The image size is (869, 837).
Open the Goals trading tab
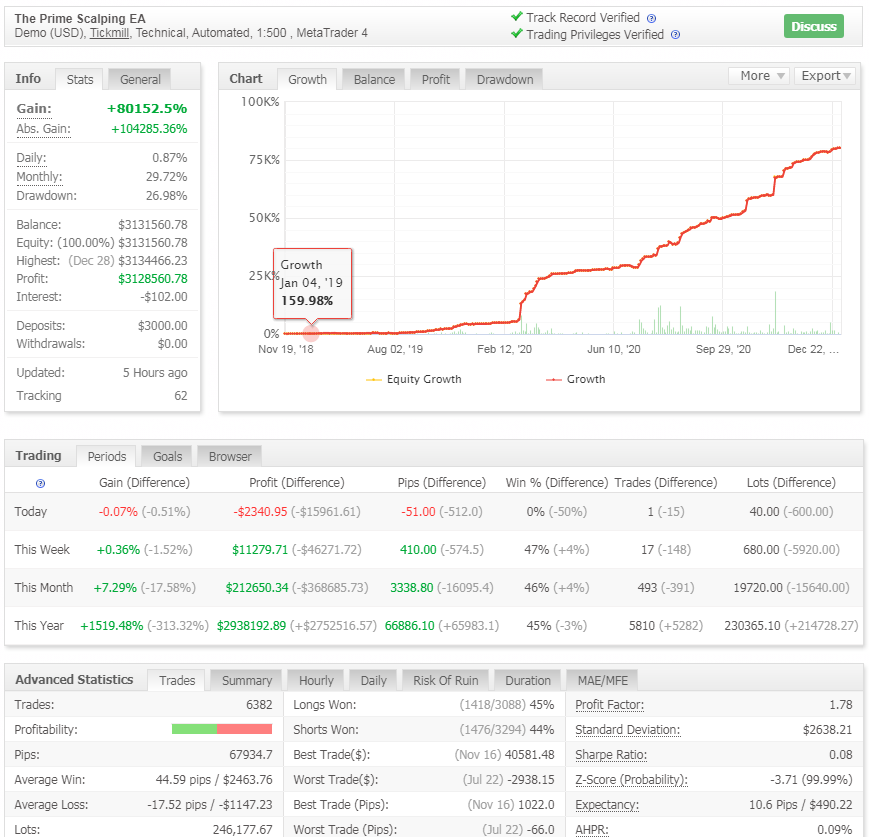167,456
